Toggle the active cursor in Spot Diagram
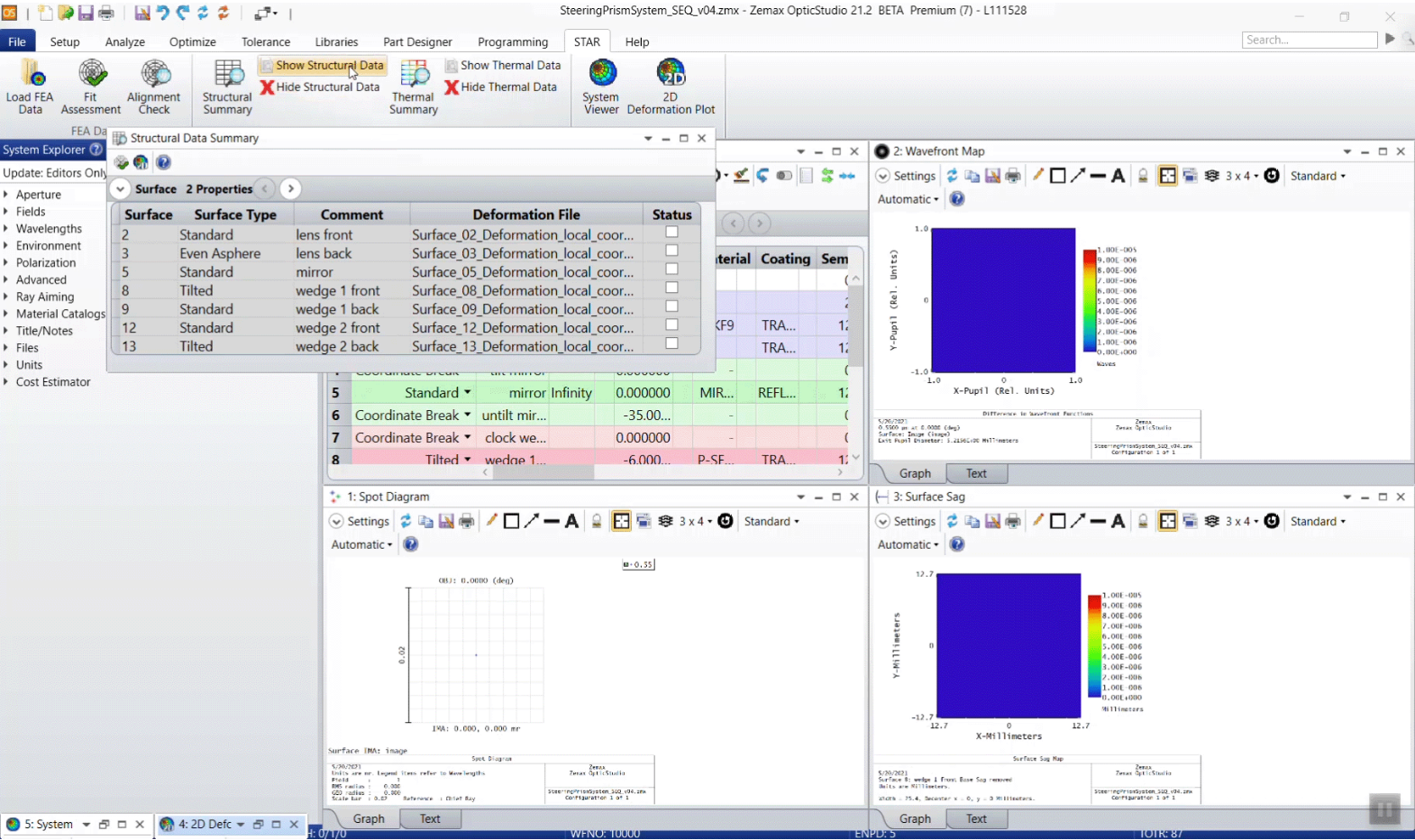Screen dimensions: 1415x840 (x=621, y=521)
